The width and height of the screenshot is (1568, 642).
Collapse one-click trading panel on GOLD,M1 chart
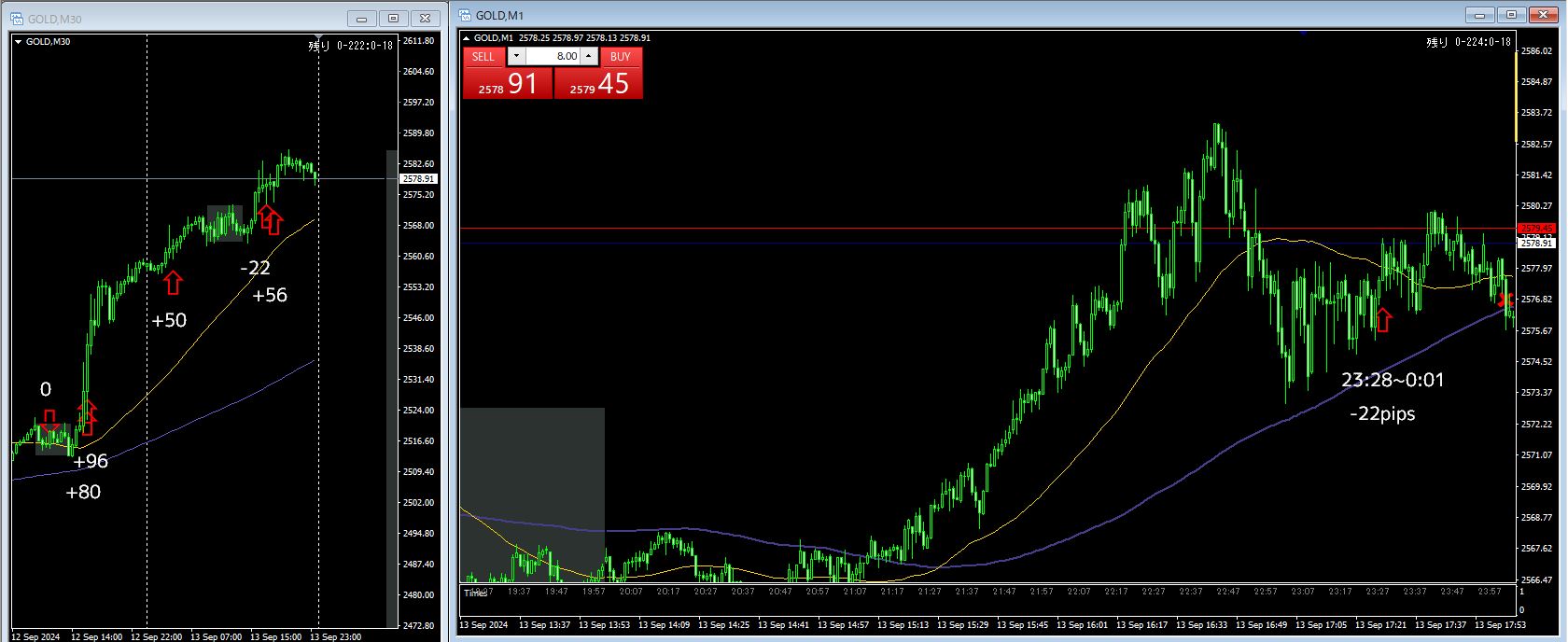pos(467,38)
